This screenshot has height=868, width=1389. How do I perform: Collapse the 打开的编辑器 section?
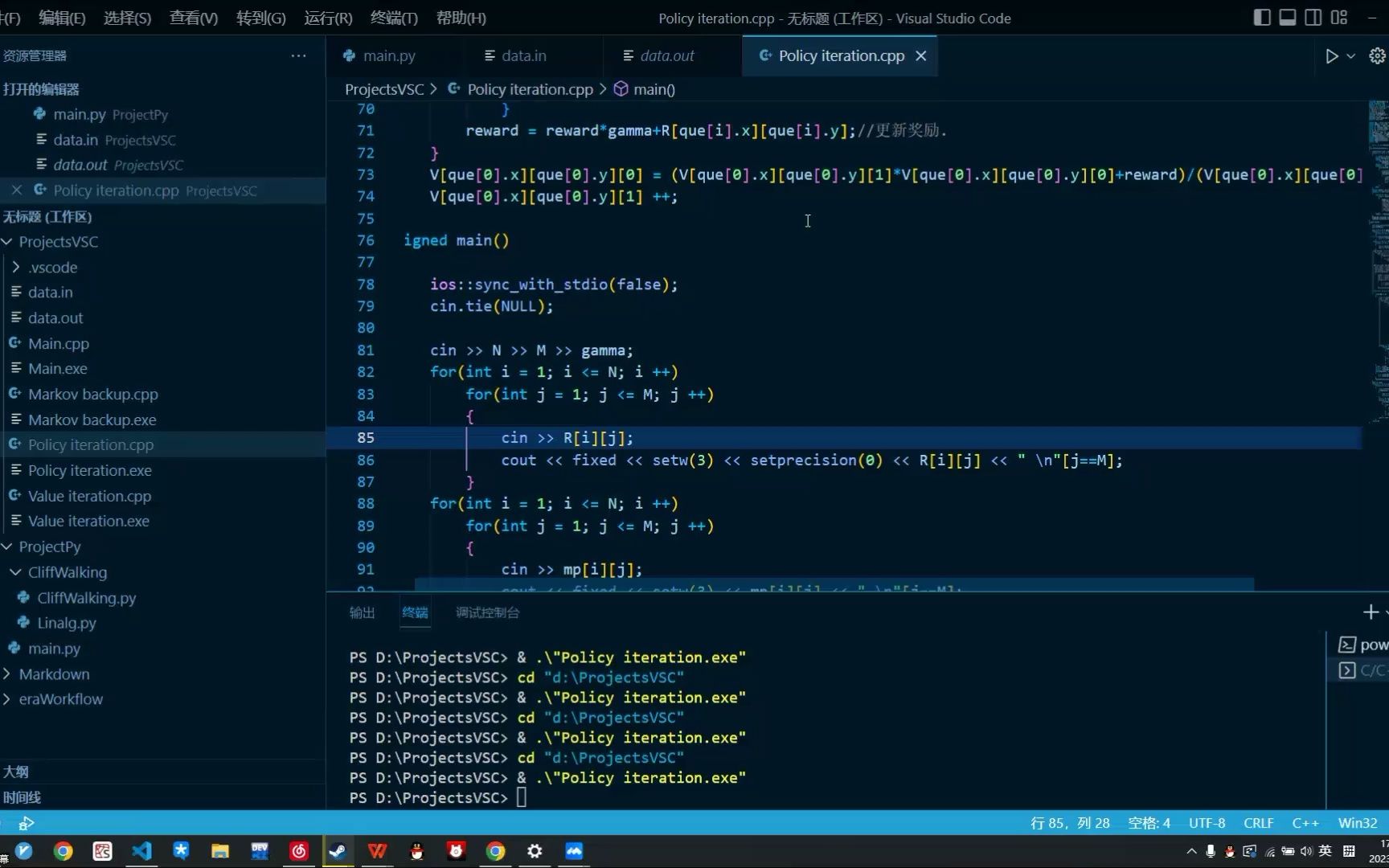[x=42, y=89]
